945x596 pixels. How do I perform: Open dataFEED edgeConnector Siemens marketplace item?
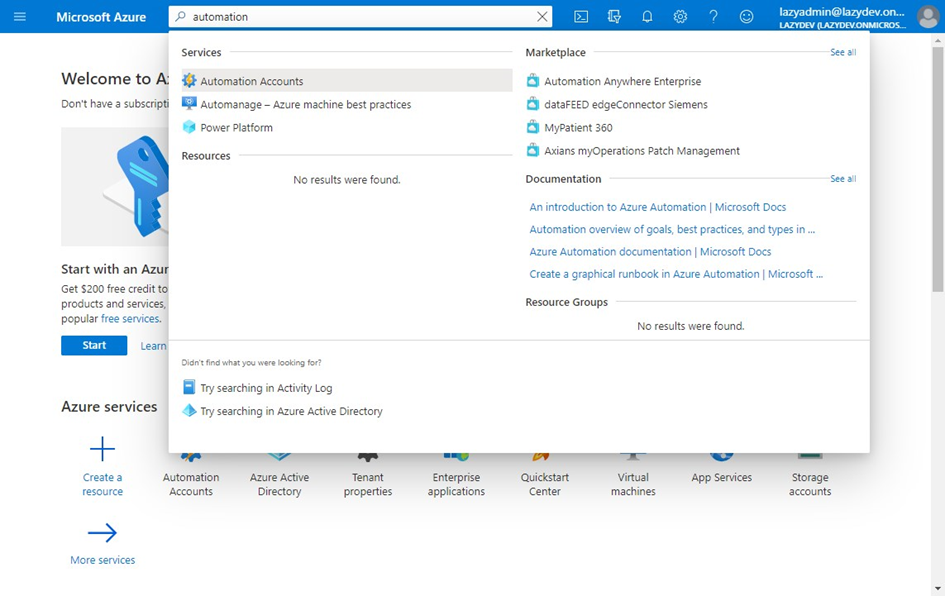626,104
